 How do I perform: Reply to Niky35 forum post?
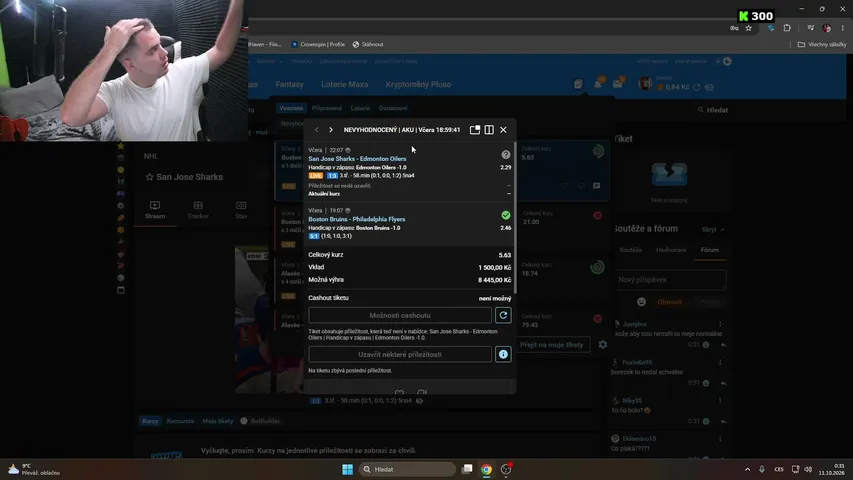click(x=723, y=421)
